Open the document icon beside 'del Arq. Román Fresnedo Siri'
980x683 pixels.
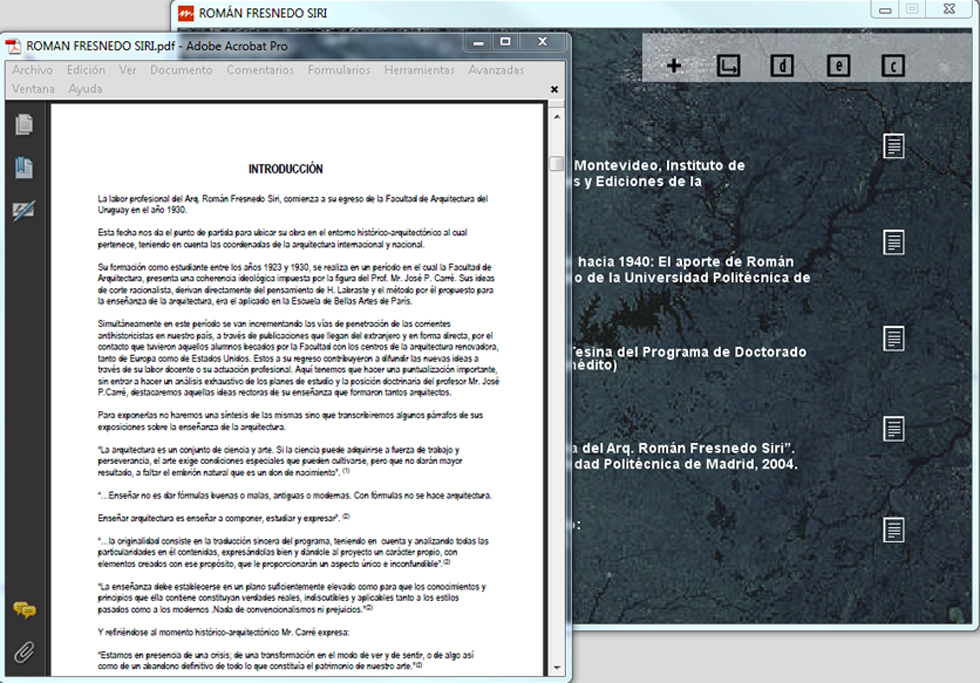coord(894,429)
